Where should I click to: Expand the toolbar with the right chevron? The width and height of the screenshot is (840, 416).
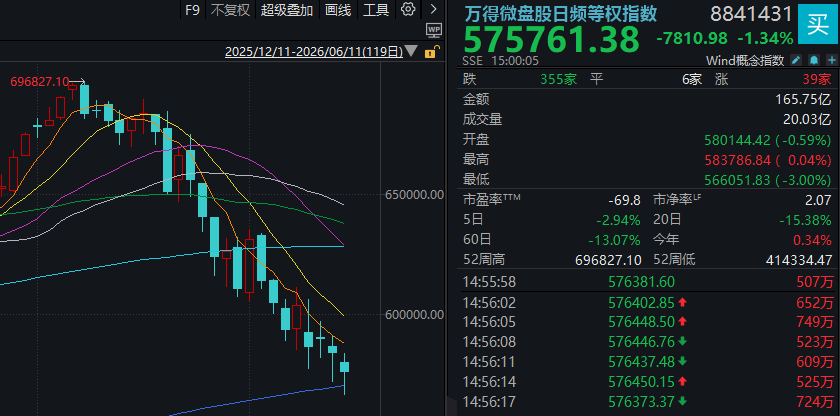click(x=433, y=9)
